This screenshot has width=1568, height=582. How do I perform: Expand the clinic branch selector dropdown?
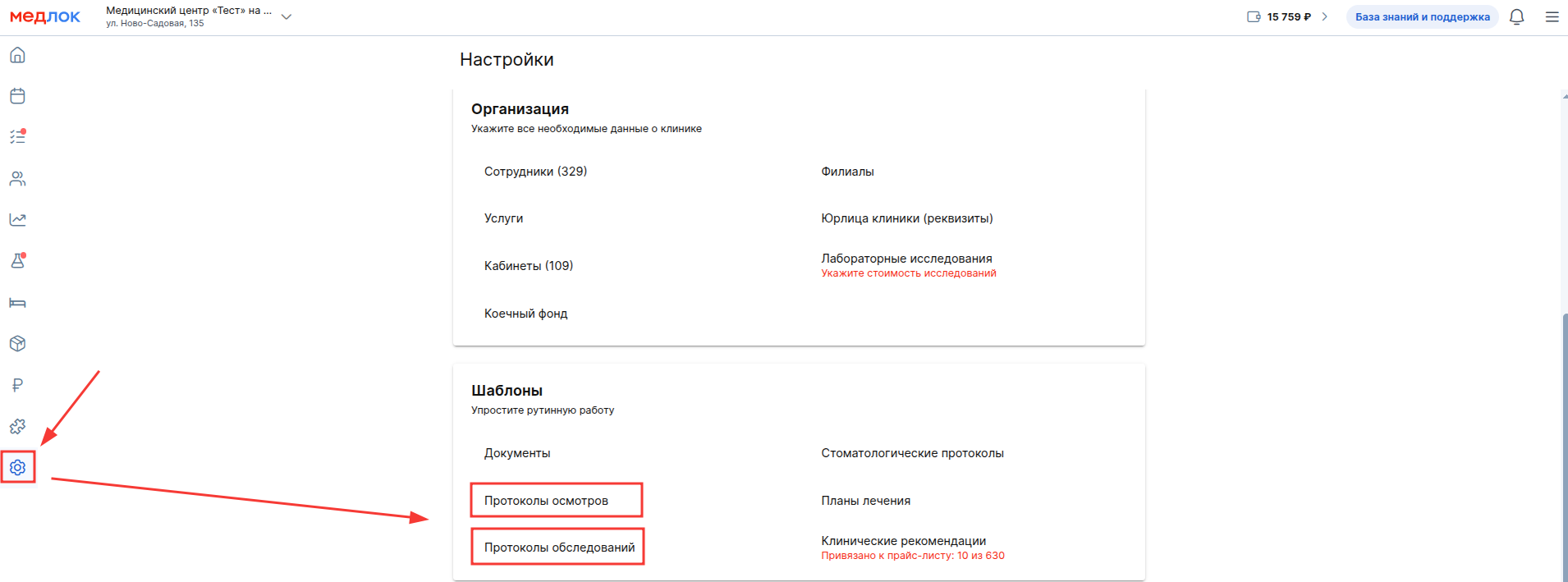287,16
